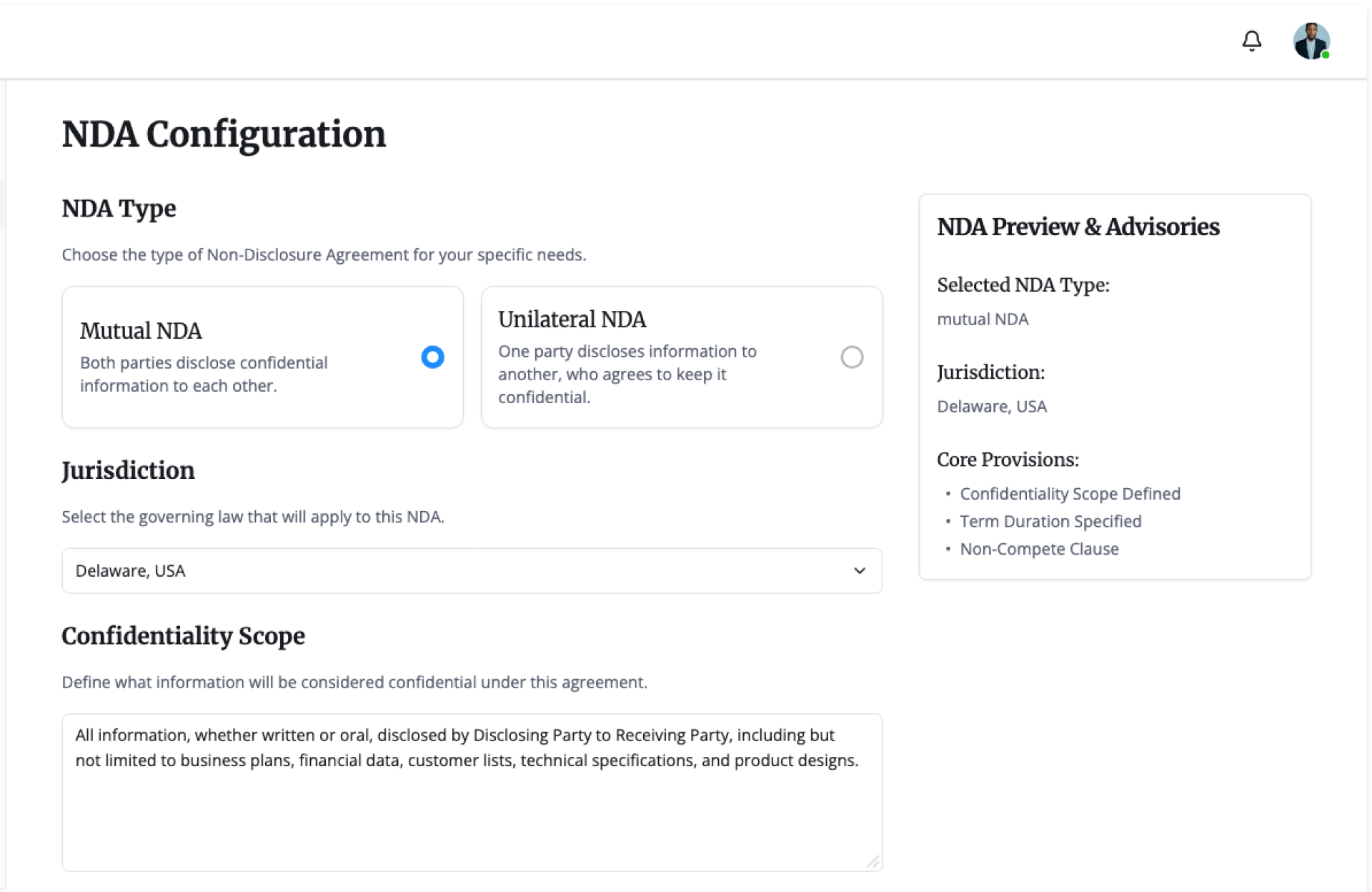The height and width of the screenshot is (892, 1372).
Task: Click the Mutual NDA card title
Action: [141, 331]
